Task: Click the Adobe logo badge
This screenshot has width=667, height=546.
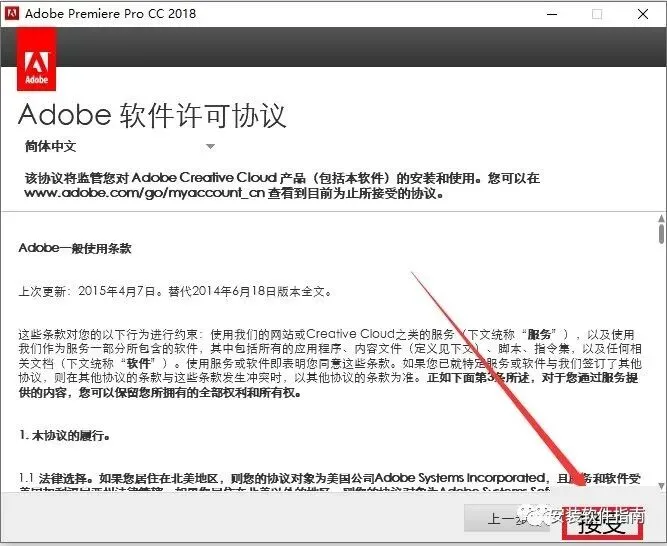Action: pos(37,60)
